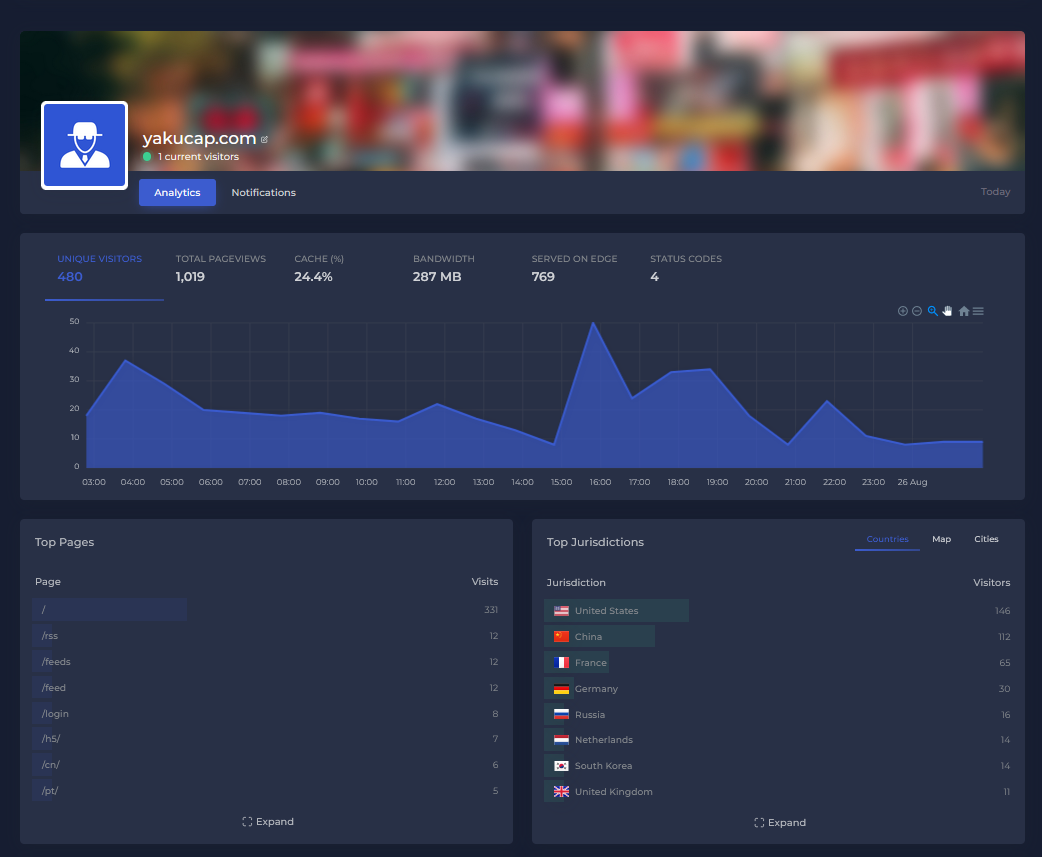Open the Analytics tab
Viewport: 1042px width, 857px height.
(177, 193)
